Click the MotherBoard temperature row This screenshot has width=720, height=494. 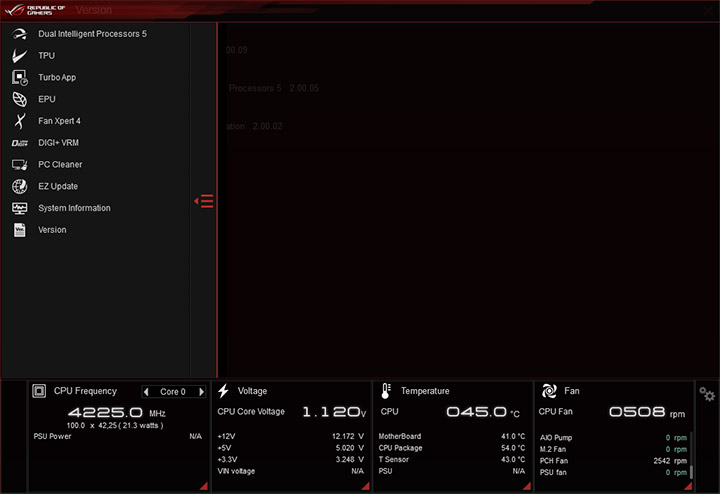pos(452,437)
